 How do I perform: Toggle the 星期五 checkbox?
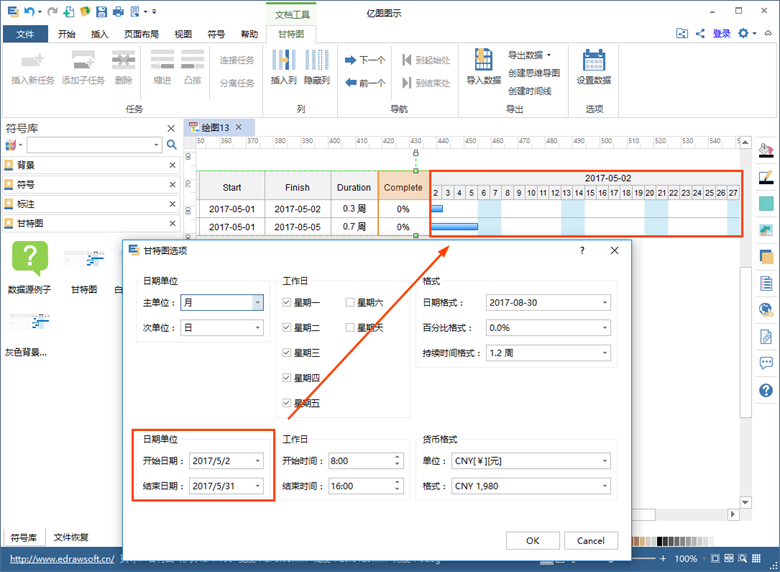coord(287,403)
